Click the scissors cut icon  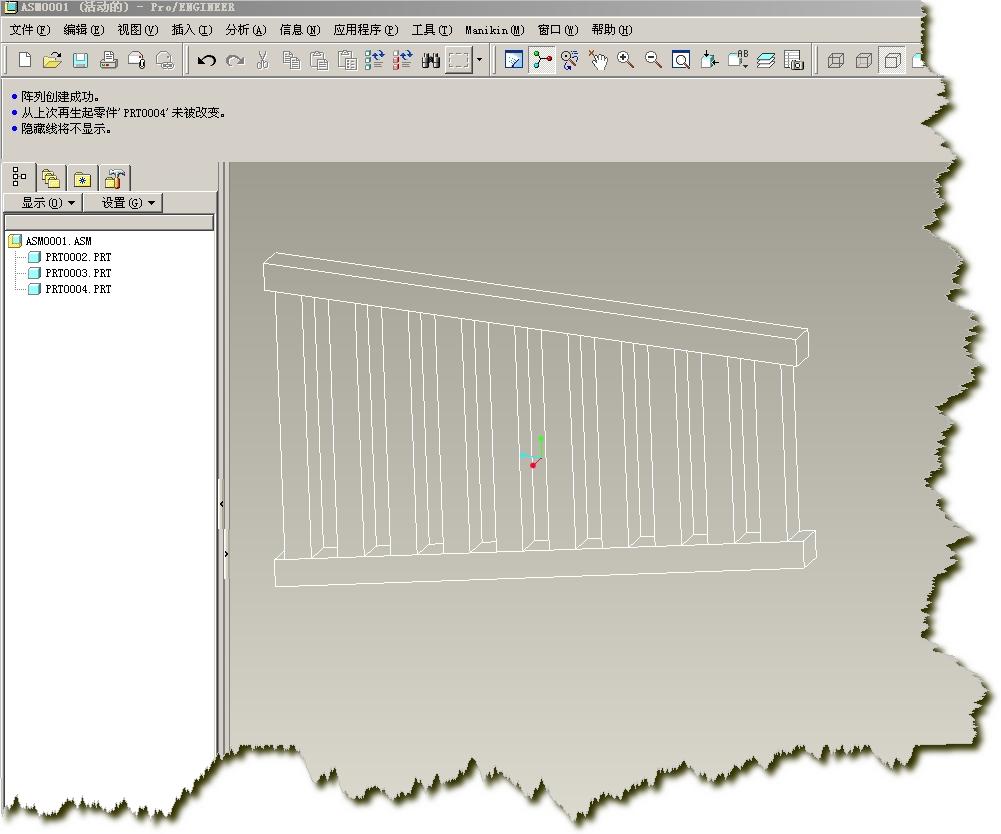[x=262, y=61]
